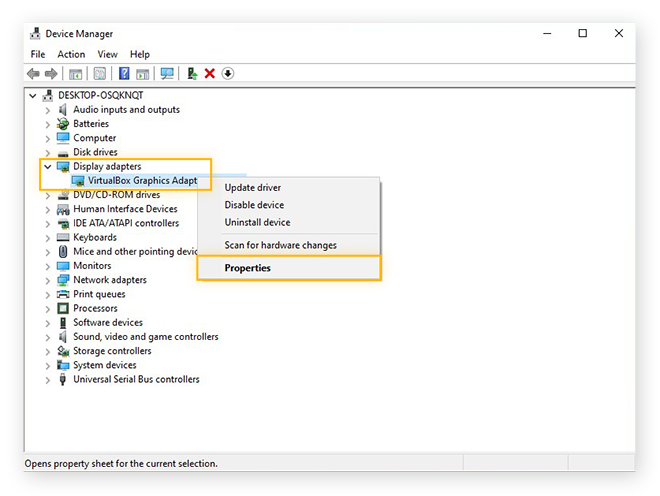This screenshot has width=660, height=496.
Task: Expand the Software devices node arrow
Action: (48, 323)
